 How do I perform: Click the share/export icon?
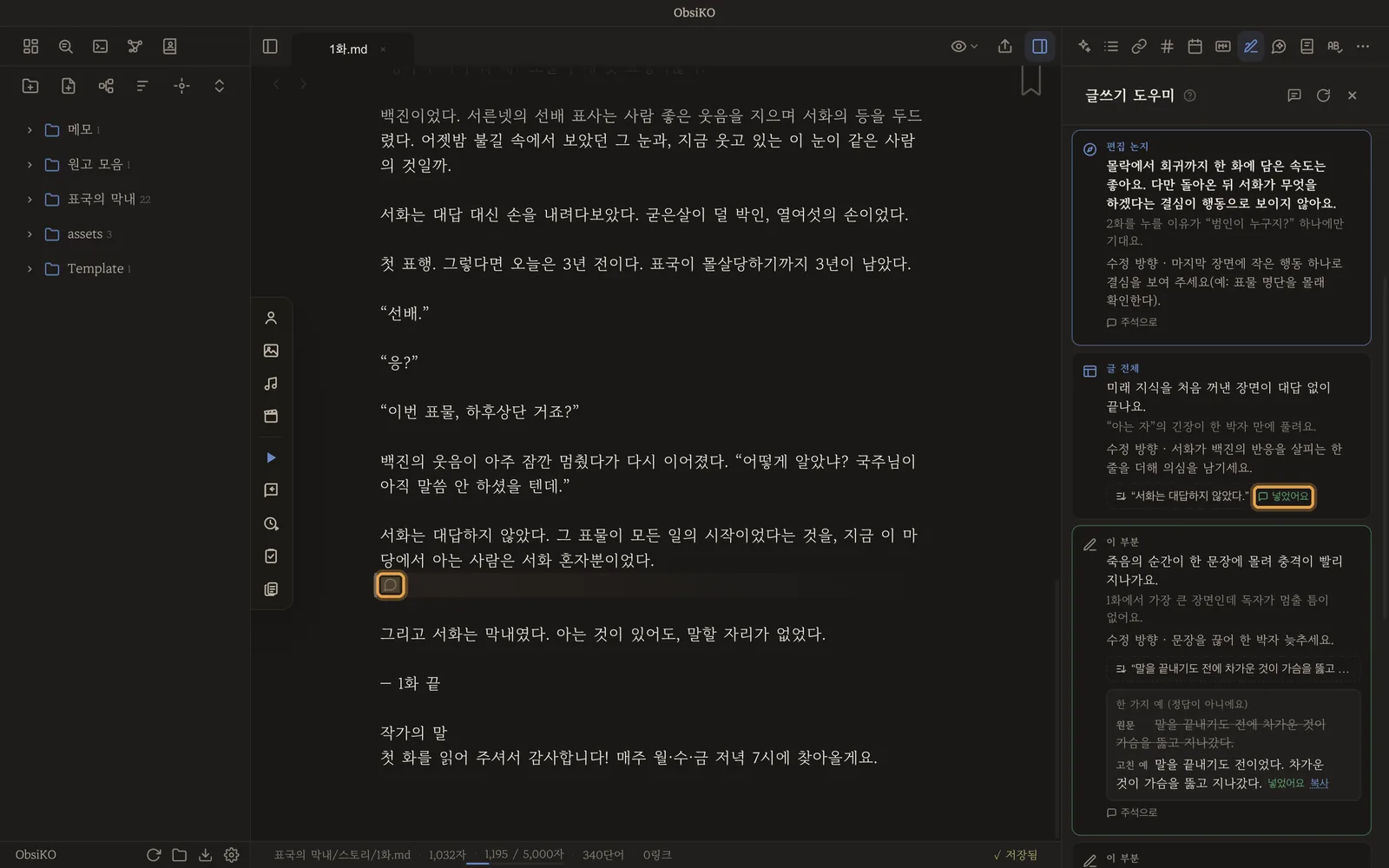(1005, 46)
